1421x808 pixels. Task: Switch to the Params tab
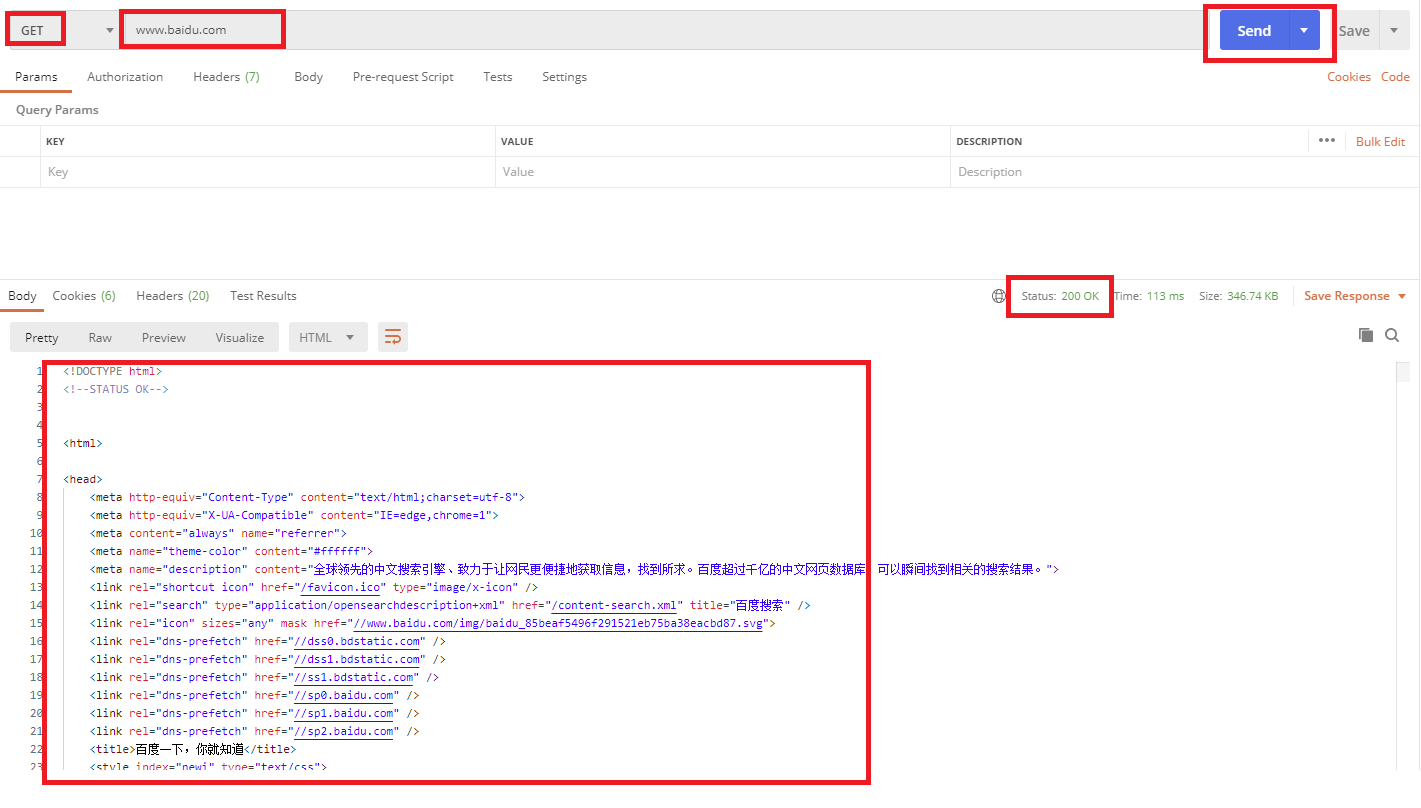pos(36,77)
